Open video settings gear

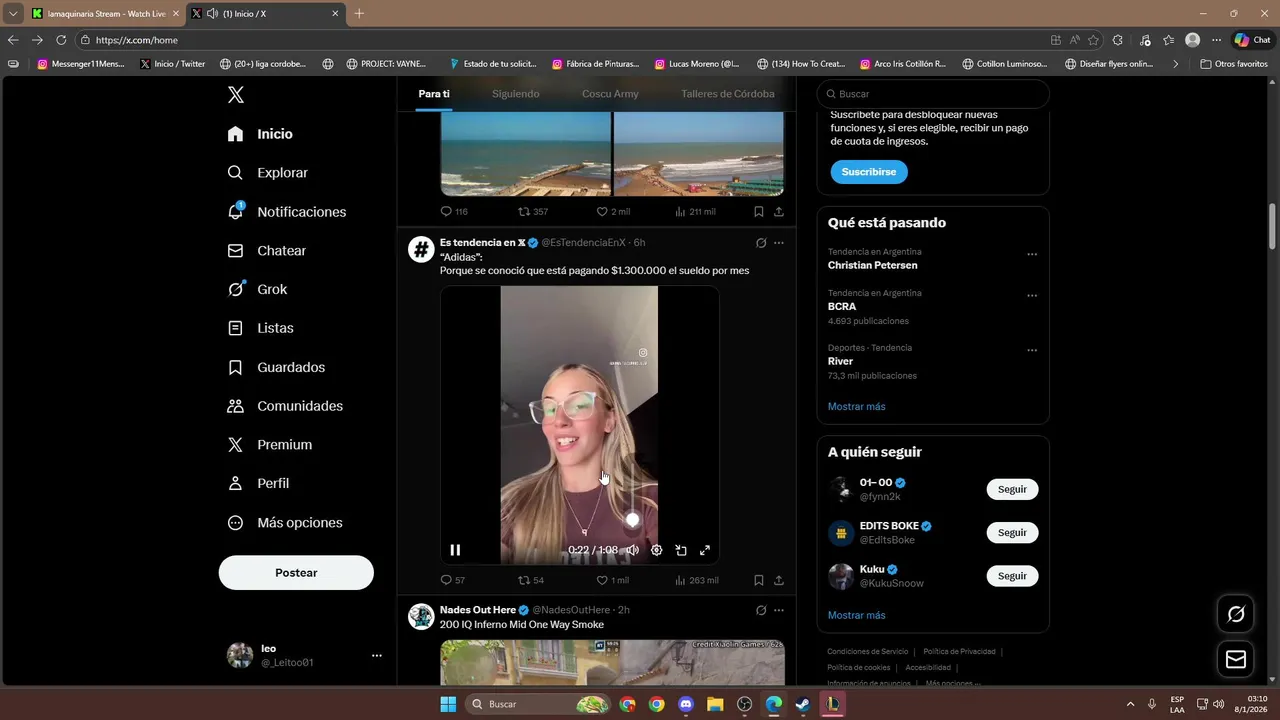click(657, 550)
